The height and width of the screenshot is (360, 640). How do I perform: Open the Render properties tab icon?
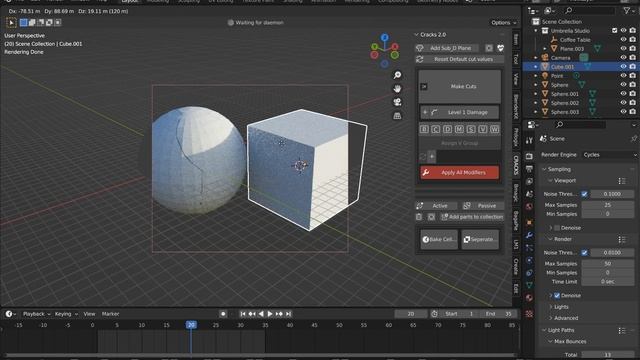529,156
